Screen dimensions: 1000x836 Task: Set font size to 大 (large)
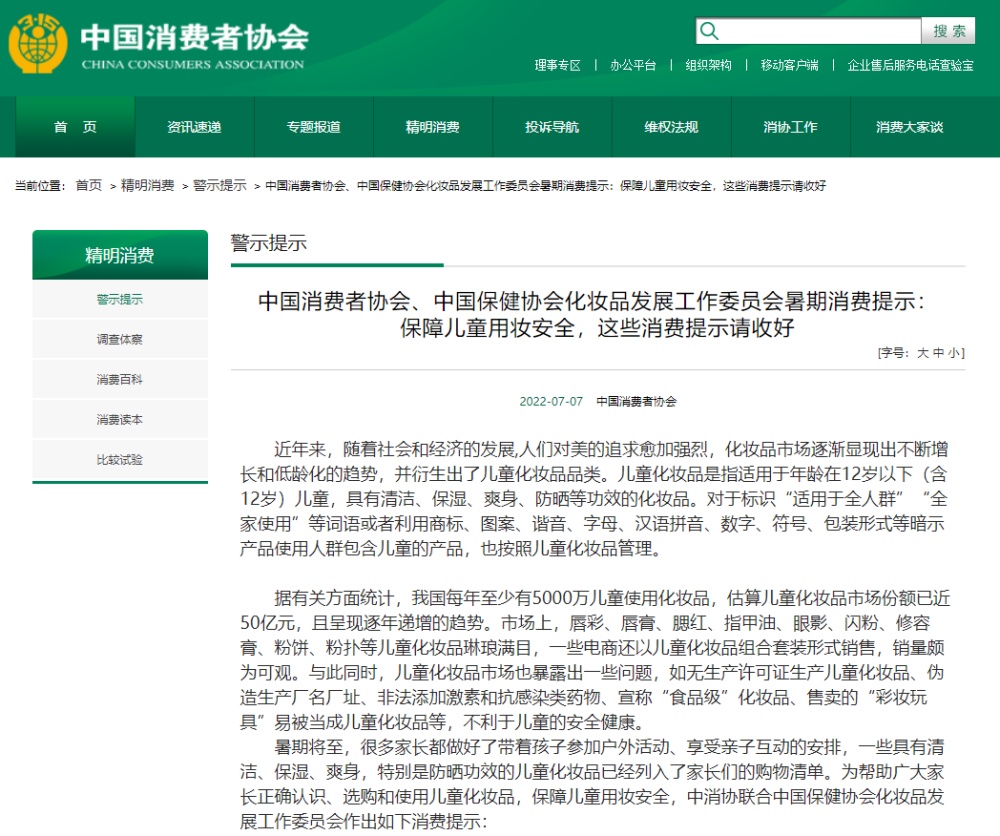click(923, 353)
